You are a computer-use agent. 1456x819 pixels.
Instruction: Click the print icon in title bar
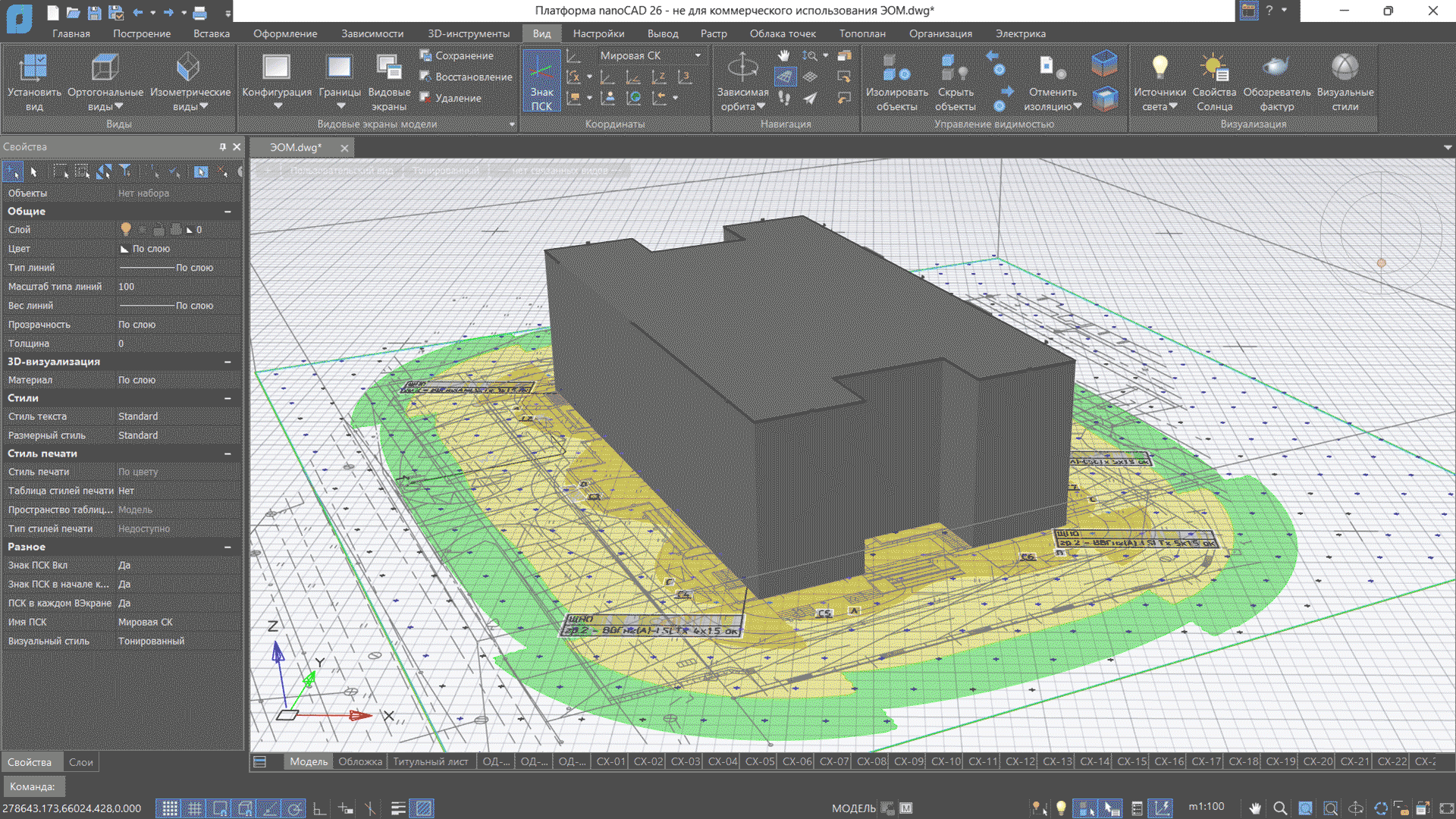(x=199, y=12)
